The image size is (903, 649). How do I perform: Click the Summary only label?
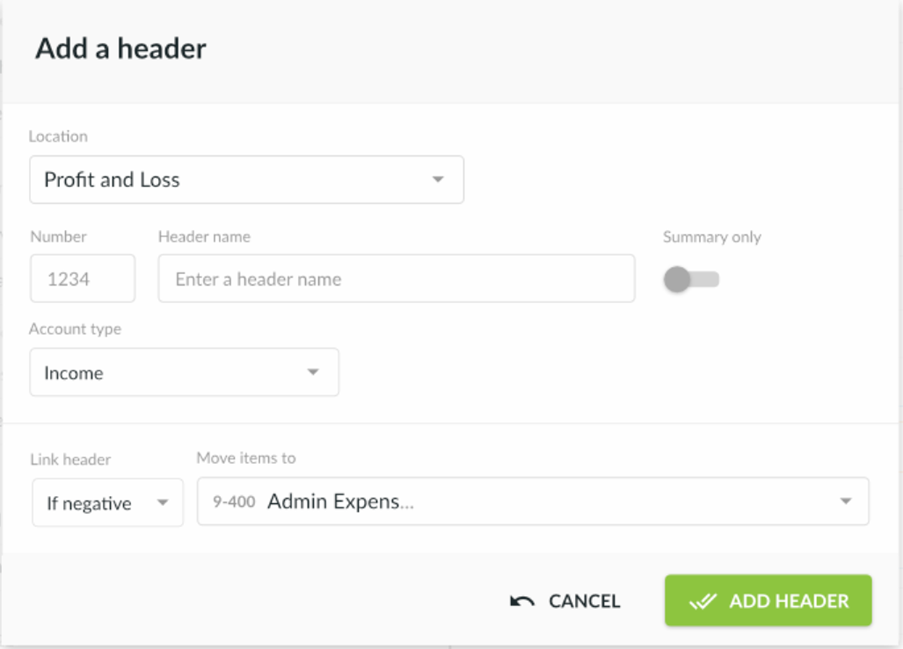point(711,237)
